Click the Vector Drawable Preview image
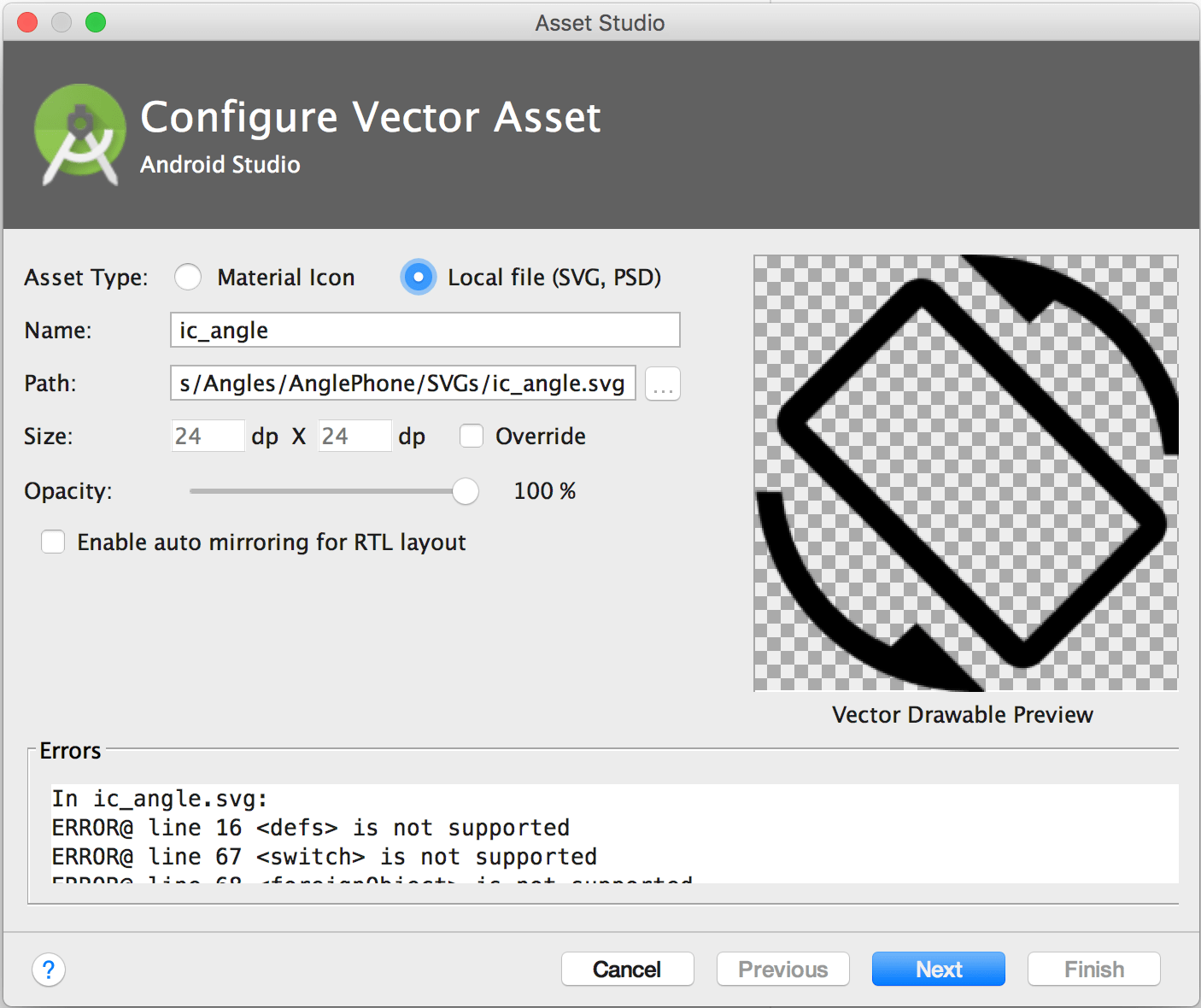Viewport: 1201px width, 1008px height. click(x=965, y=470)
